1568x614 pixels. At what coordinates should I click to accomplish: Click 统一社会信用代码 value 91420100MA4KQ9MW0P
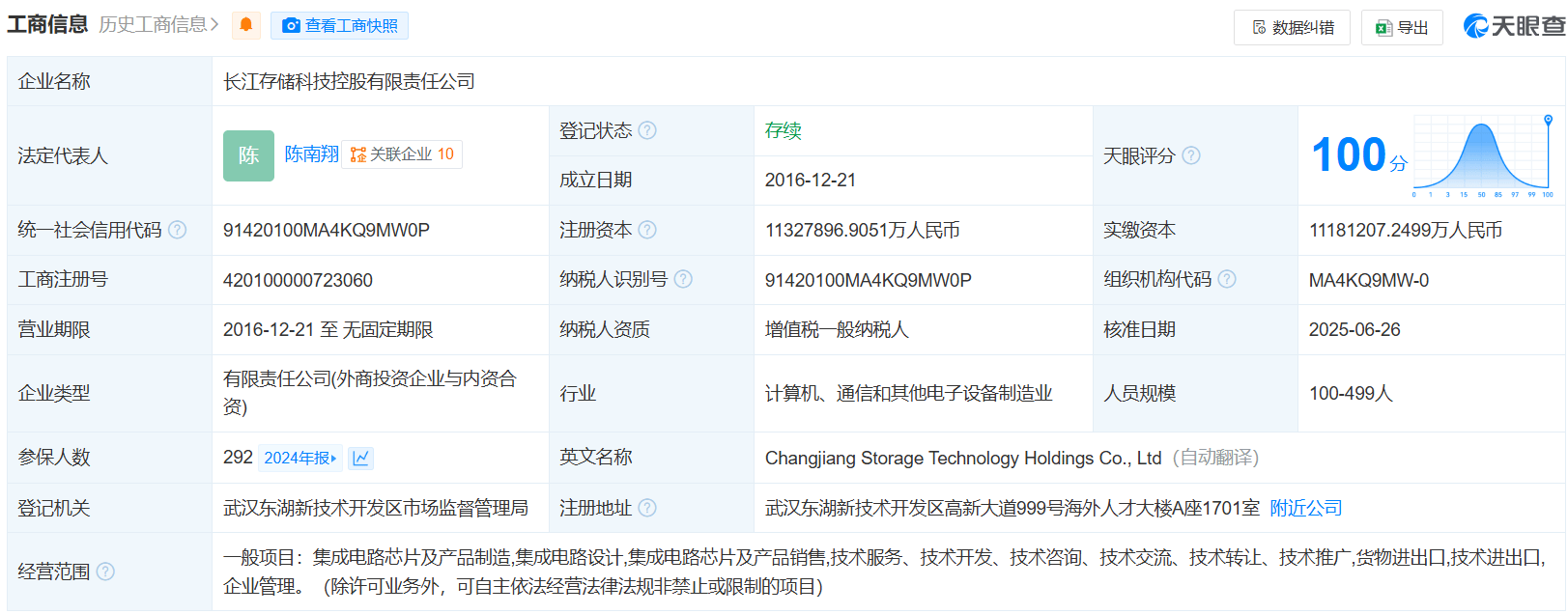point(327,230)
